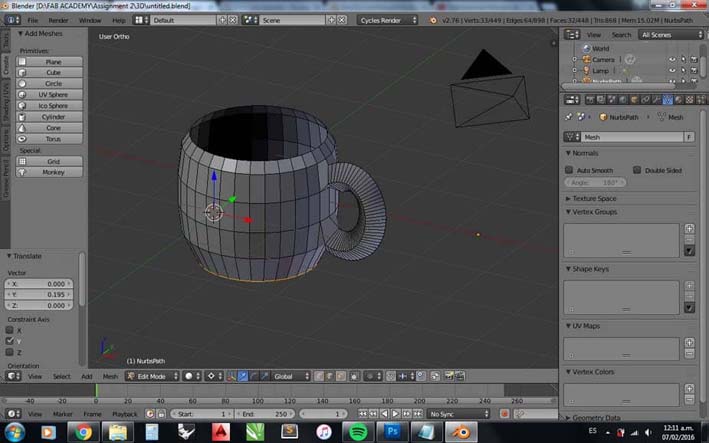Check the Z constraint axis
Image resolution: width=709 pixels, height=443 pixels.
point(9,352)
